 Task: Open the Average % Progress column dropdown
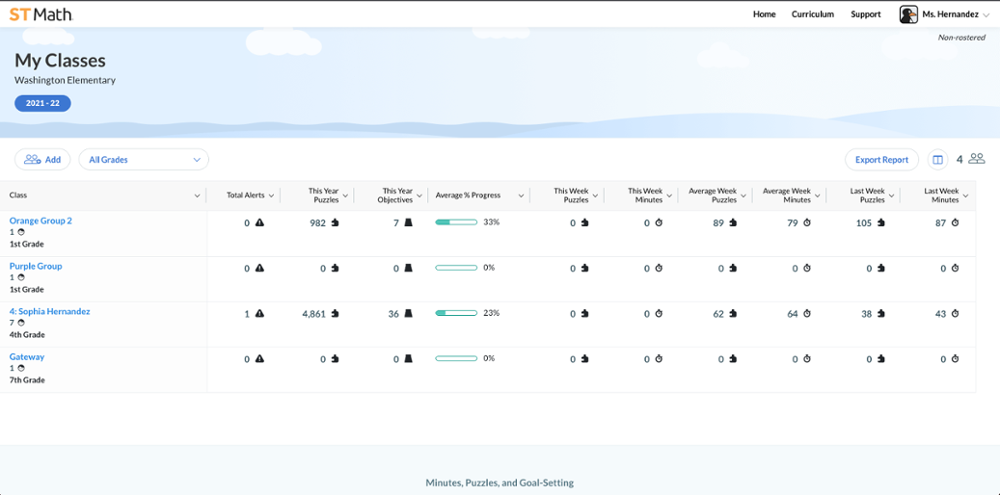[521, 195]
